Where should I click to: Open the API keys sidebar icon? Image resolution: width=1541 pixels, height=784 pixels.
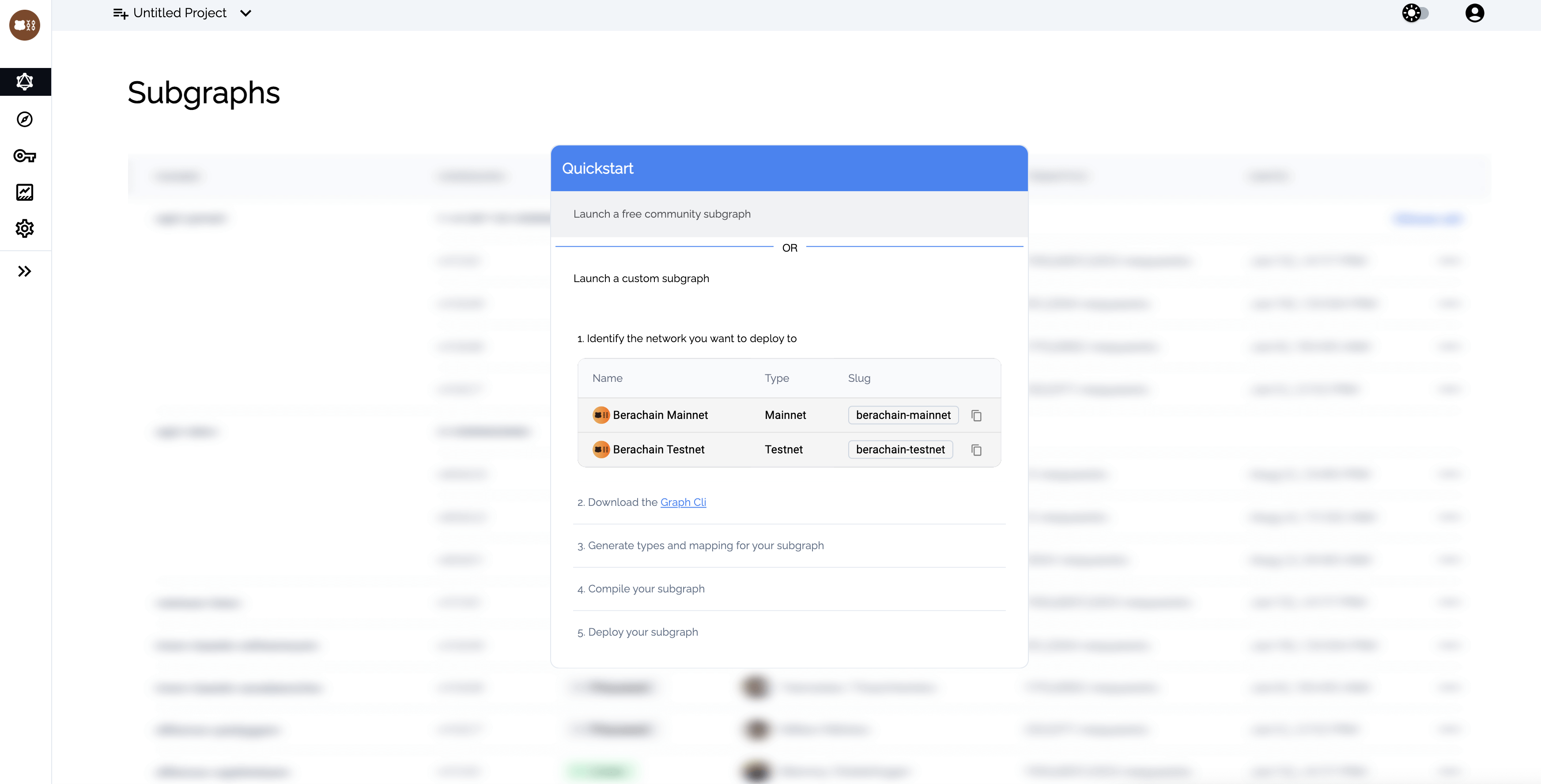25,156
